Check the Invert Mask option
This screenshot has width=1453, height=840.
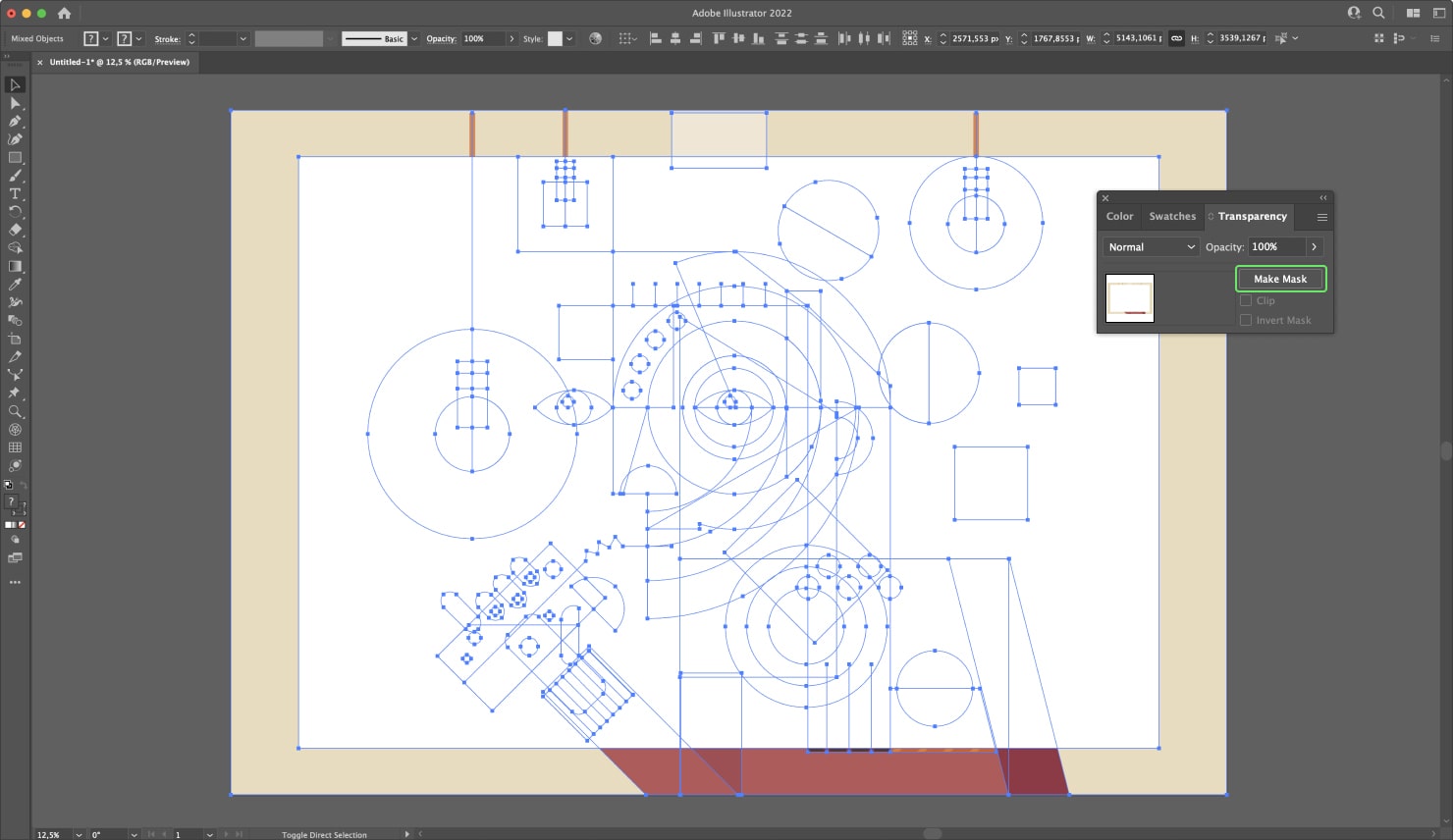(1246, 319)
